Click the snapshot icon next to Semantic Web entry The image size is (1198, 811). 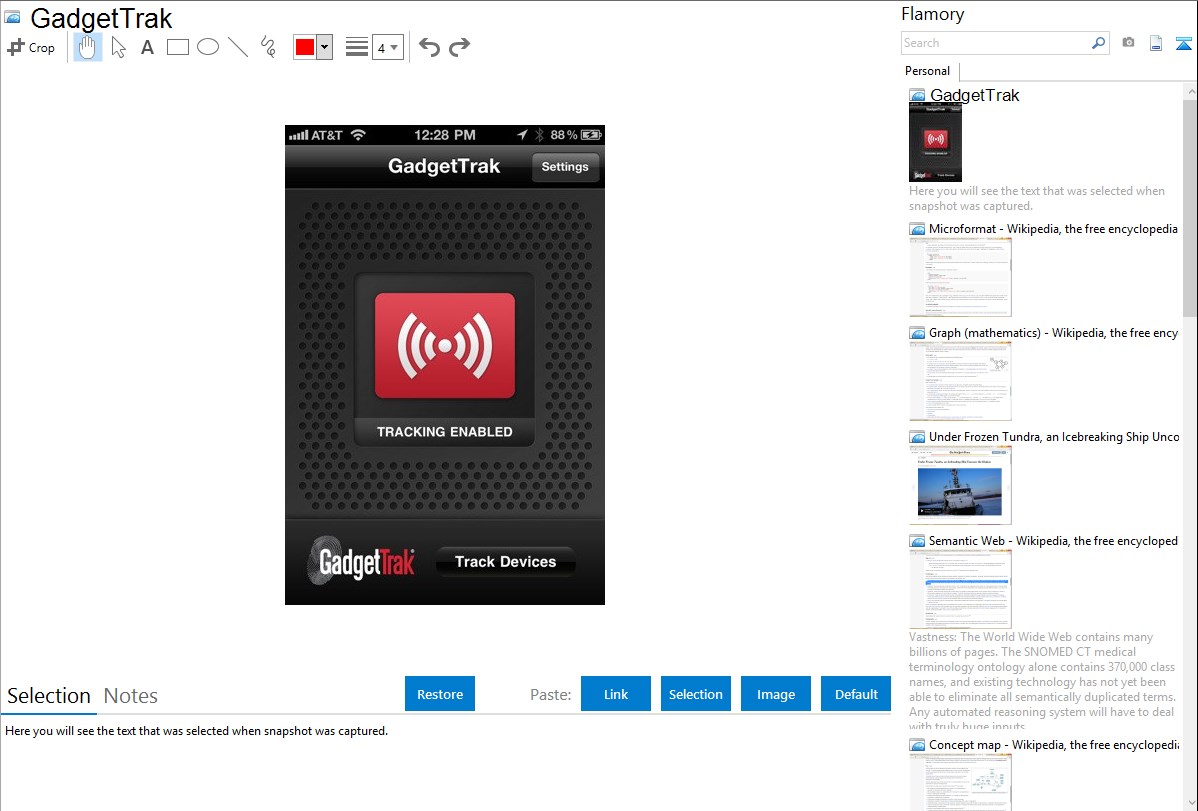click(x=918, y=541)
